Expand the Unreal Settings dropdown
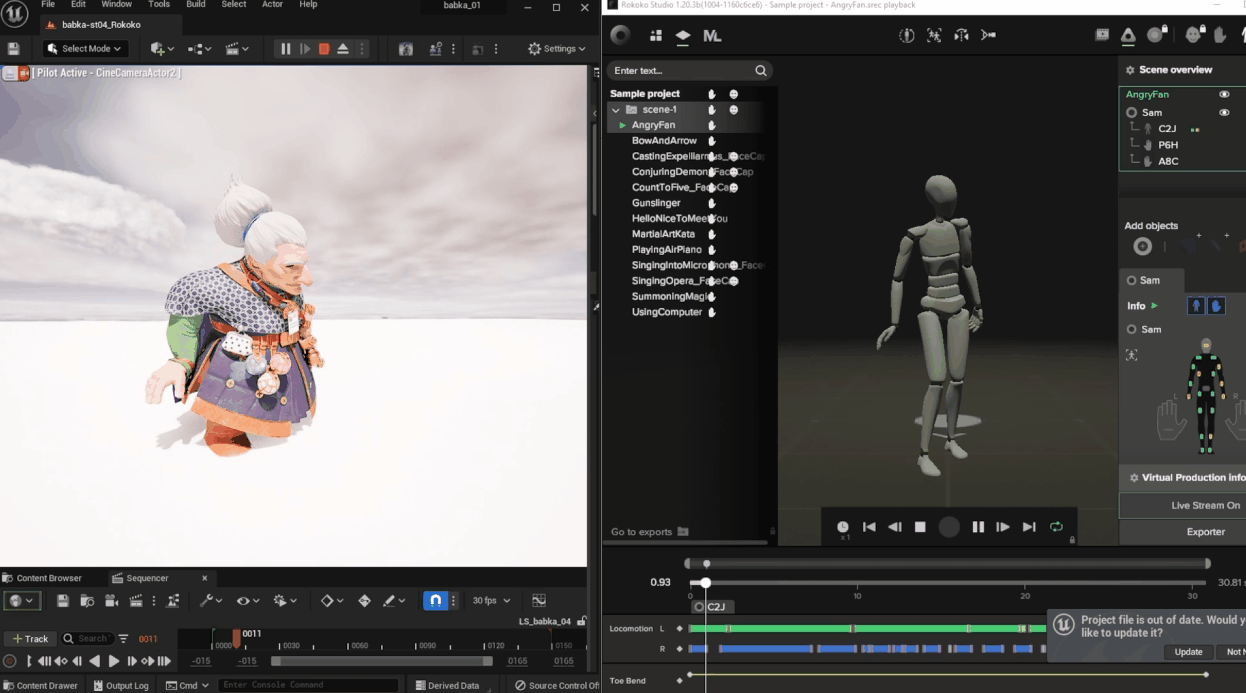The image size is (1246, 693). tap(556, 49)
